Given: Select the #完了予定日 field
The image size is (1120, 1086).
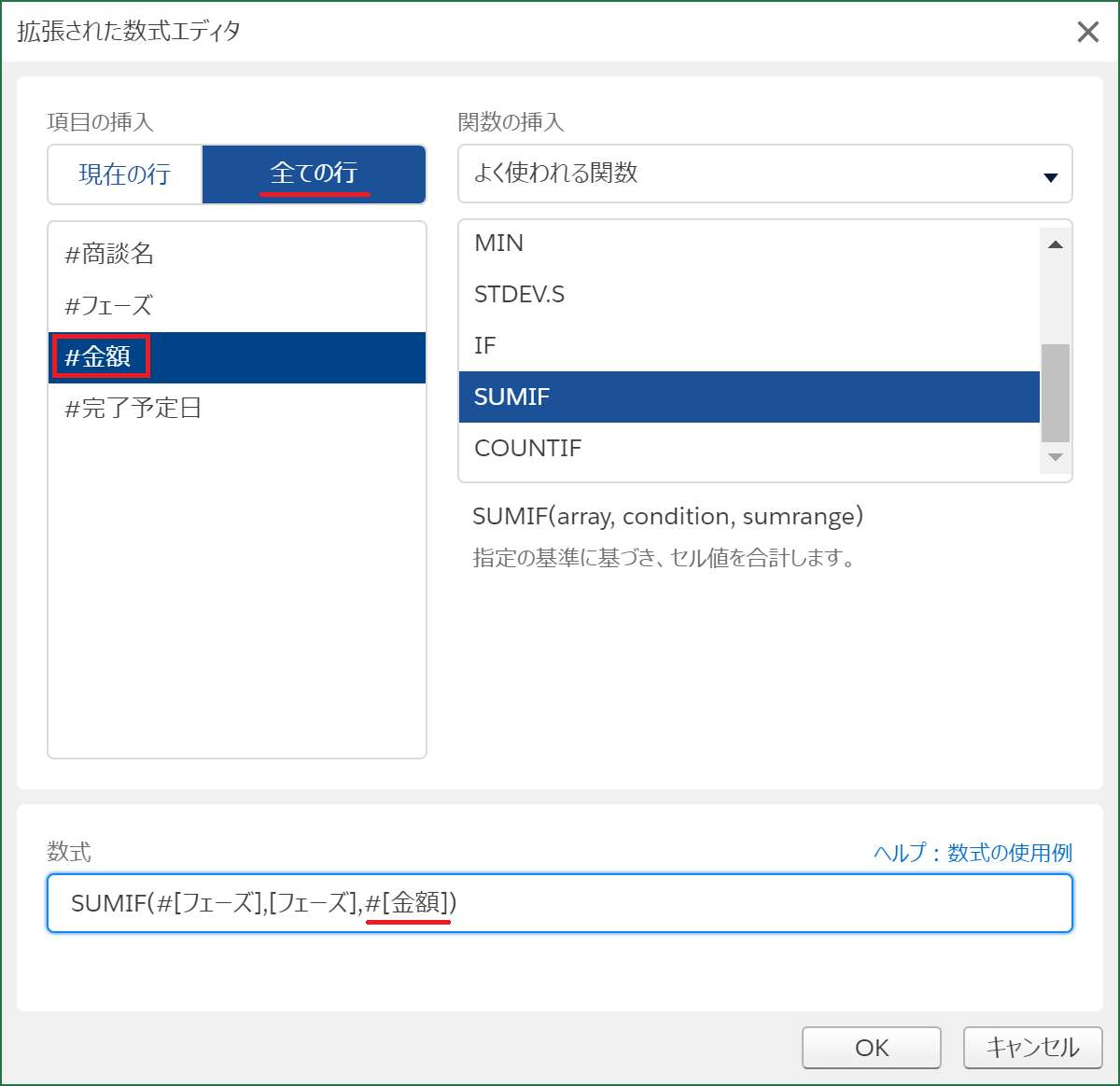Looking at the screenshot, I should click(237, 409).
